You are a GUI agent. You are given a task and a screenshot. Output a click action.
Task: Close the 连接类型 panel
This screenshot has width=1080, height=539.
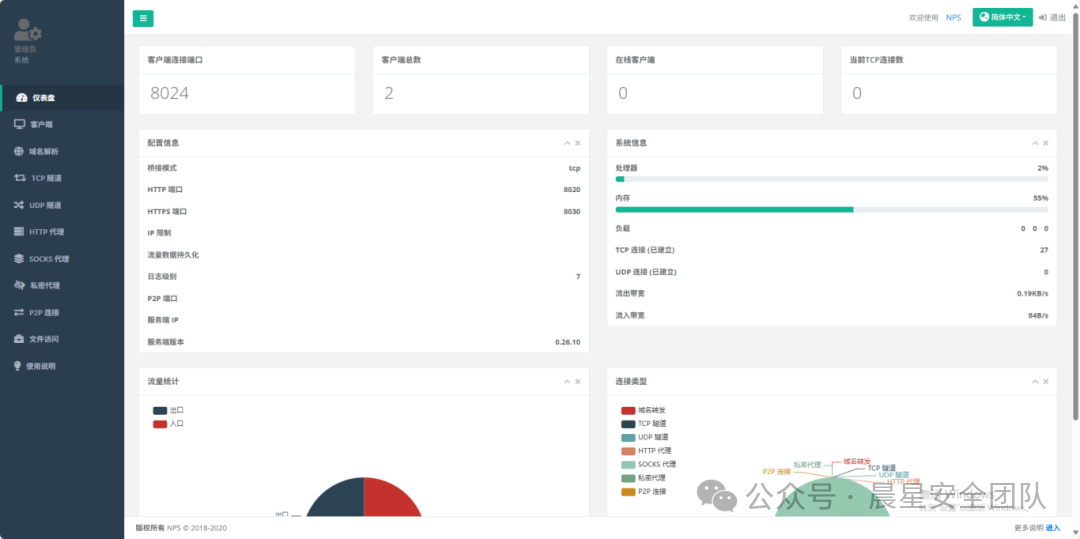[x=1046, y=382]
